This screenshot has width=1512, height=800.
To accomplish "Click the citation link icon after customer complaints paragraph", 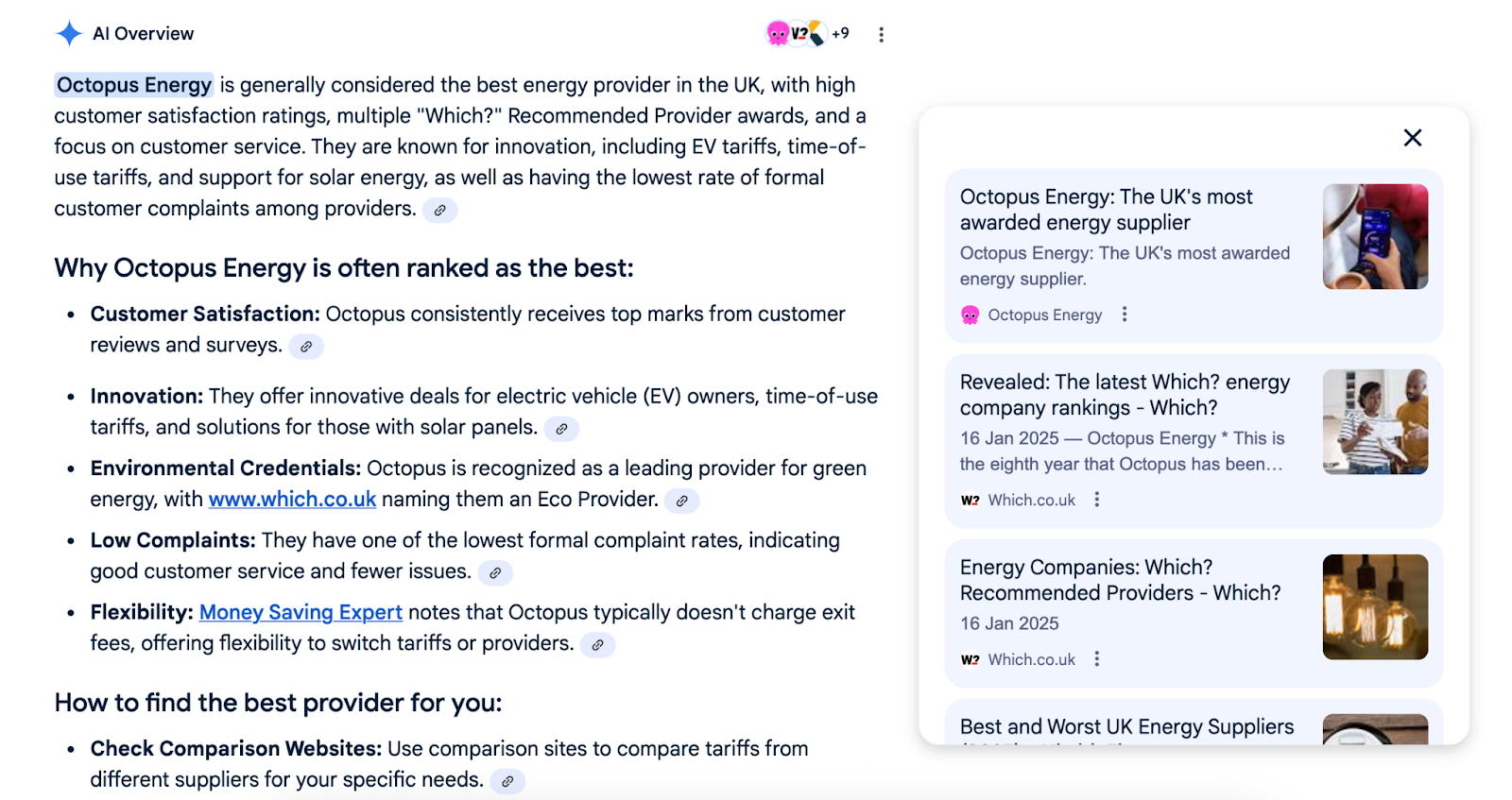I will [439, 210].
